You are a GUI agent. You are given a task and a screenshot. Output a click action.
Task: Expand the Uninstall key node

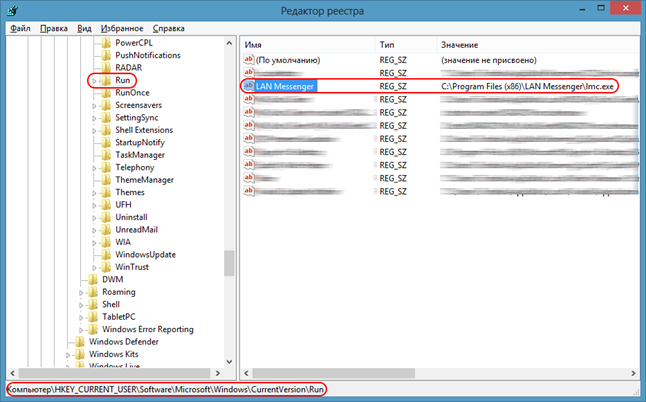pos(94,218)
